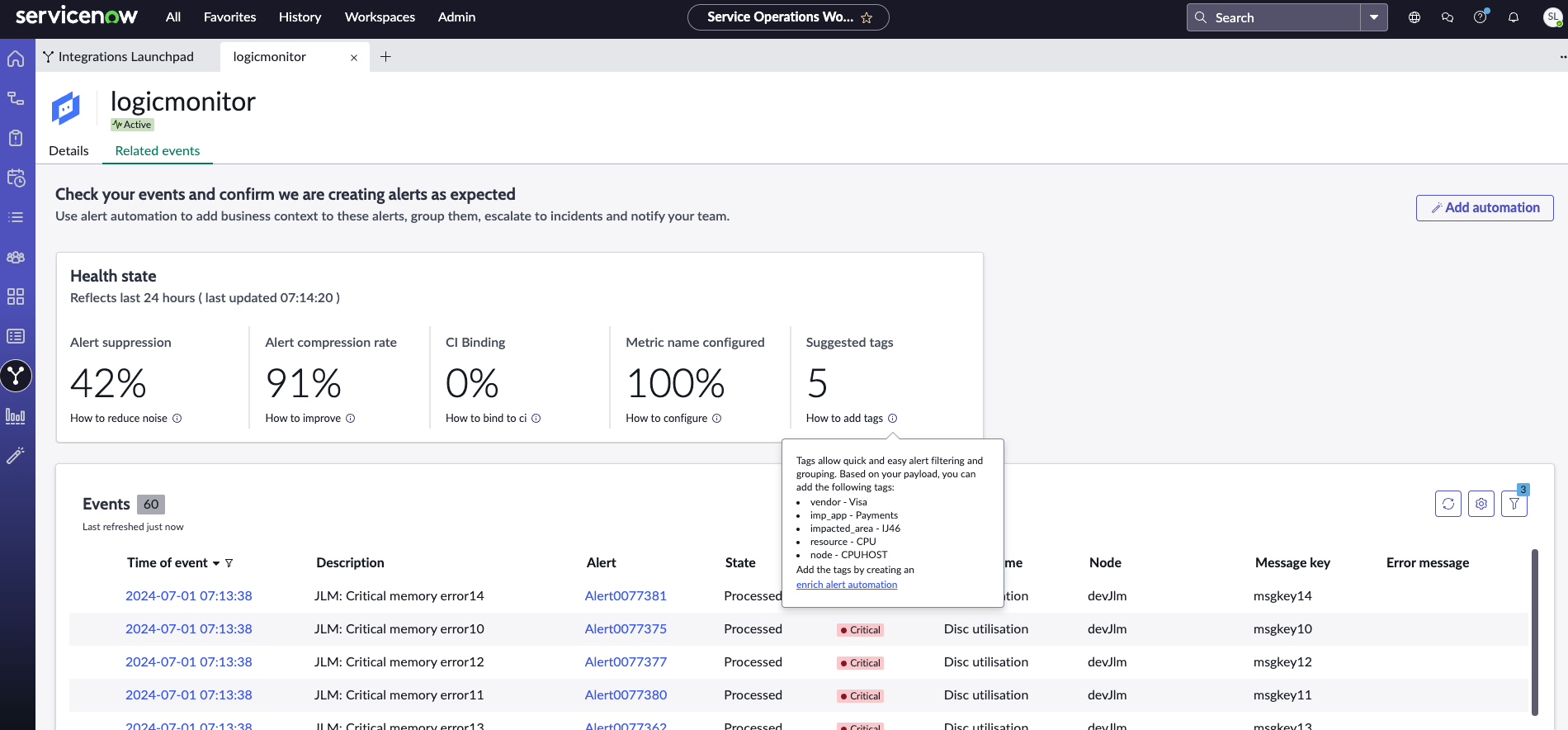Open the Events filter icon
The height and width of the screenshot is (730, 1568).
coord(1514,504)
